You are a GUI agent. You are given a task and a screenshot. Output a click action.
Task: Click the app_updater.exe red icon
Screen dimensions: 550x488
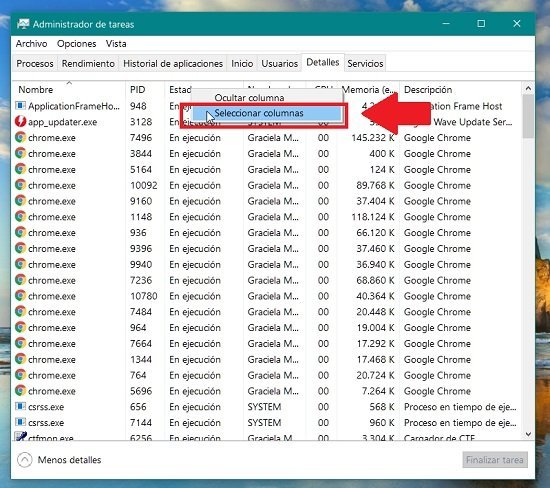point(21,121)
